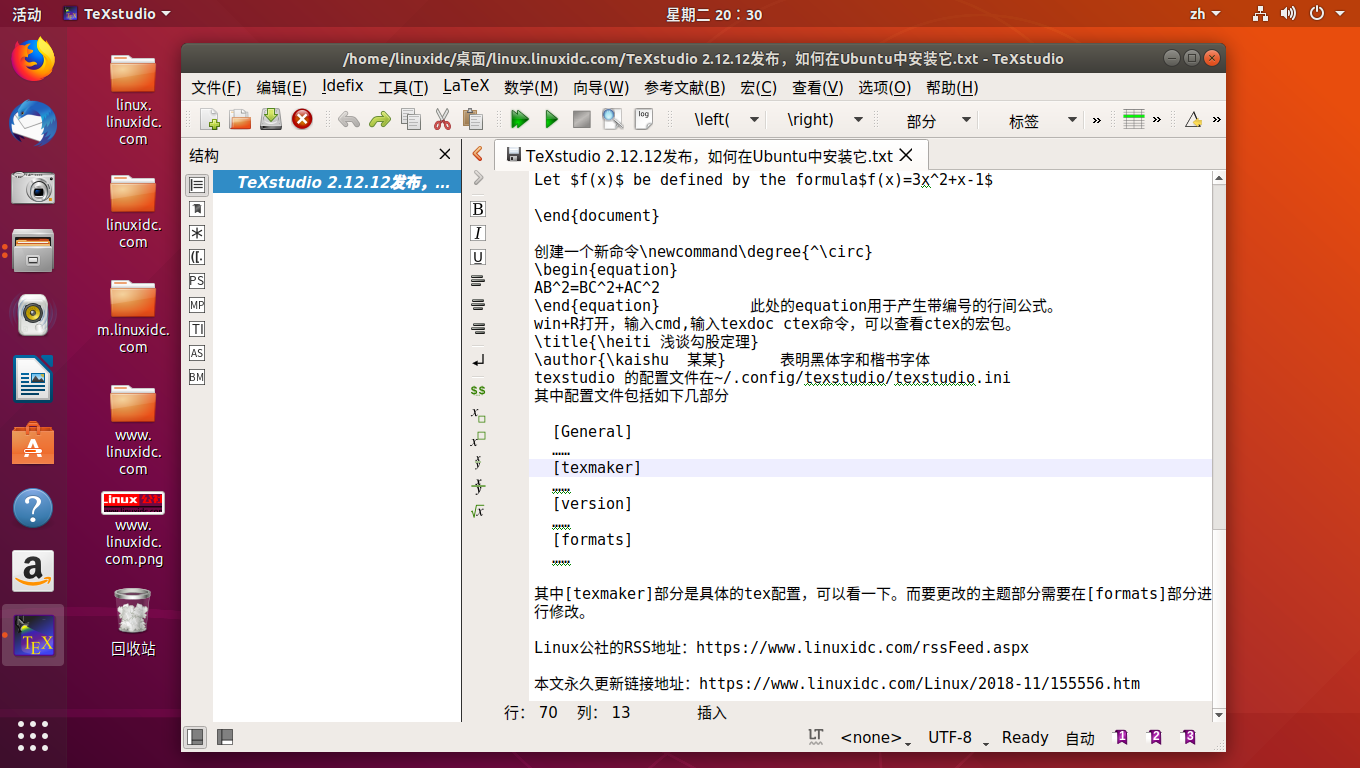Apply underline with the U icon
1360x768 pixels.
[x=478, y=257]
